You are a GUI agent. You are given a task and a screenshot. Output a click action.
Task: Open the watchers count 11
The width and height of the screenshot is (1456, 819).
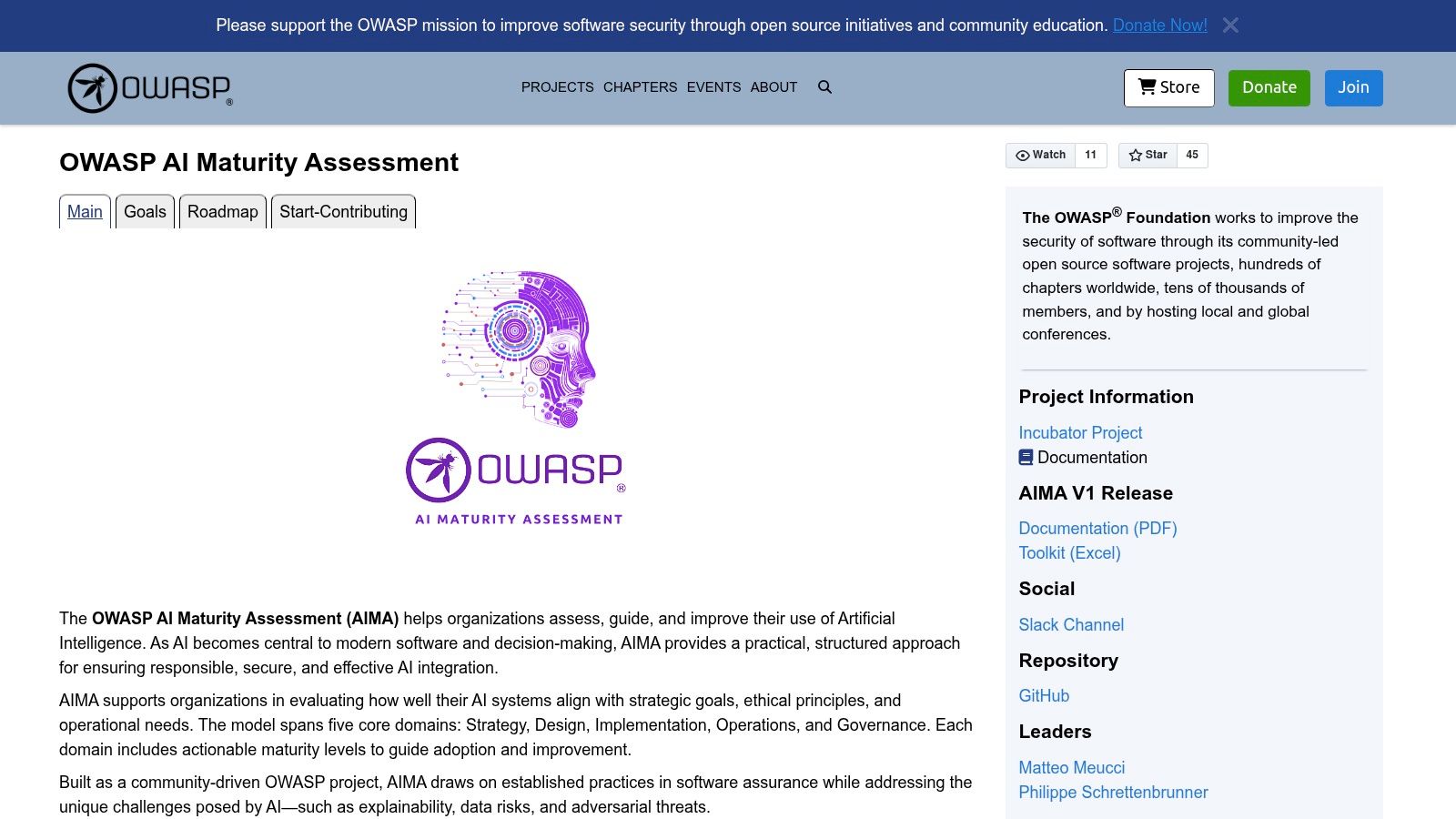[1091, 156]
